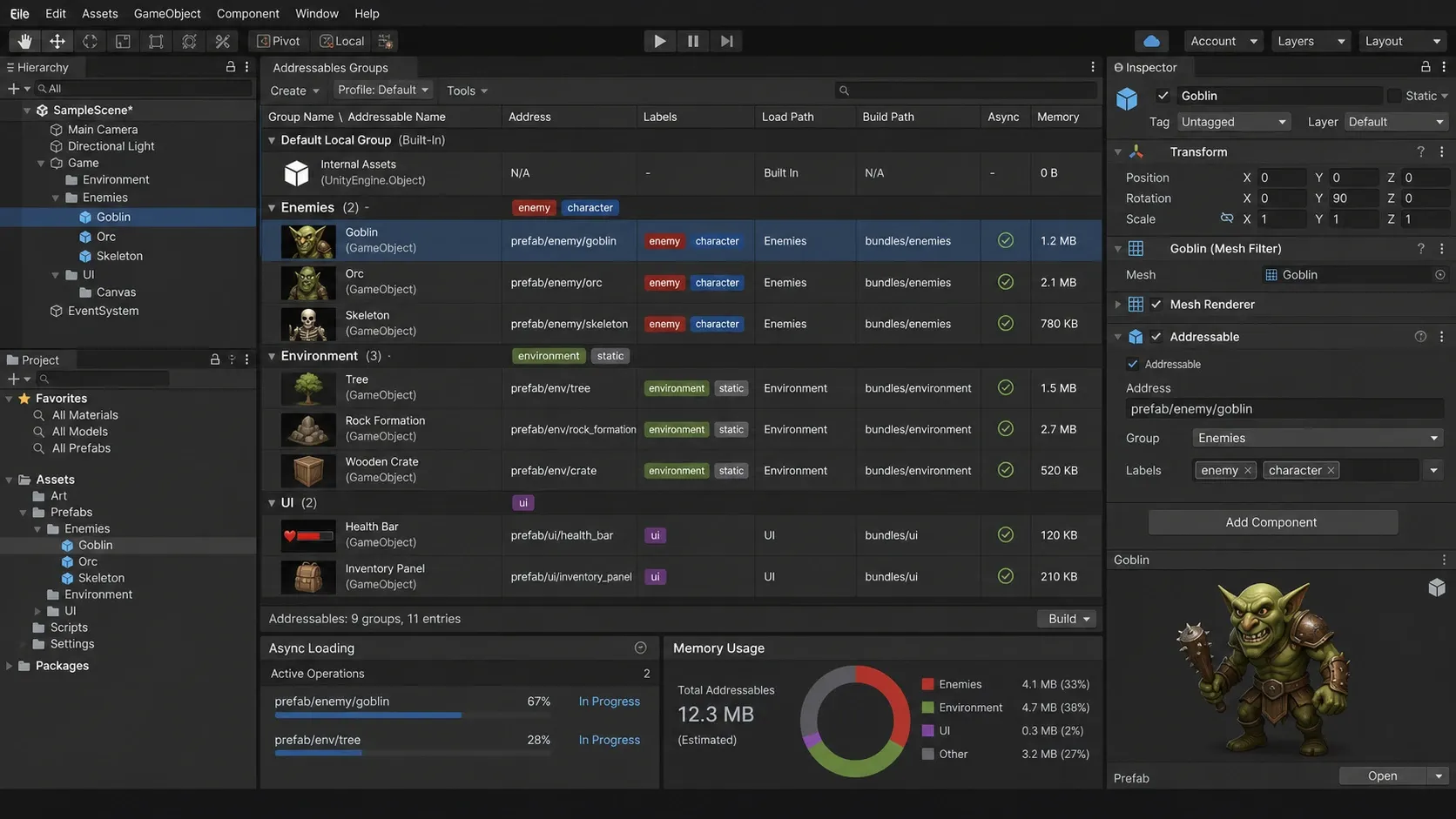Open Addressables Groups panel options menu

point(1093,67)
